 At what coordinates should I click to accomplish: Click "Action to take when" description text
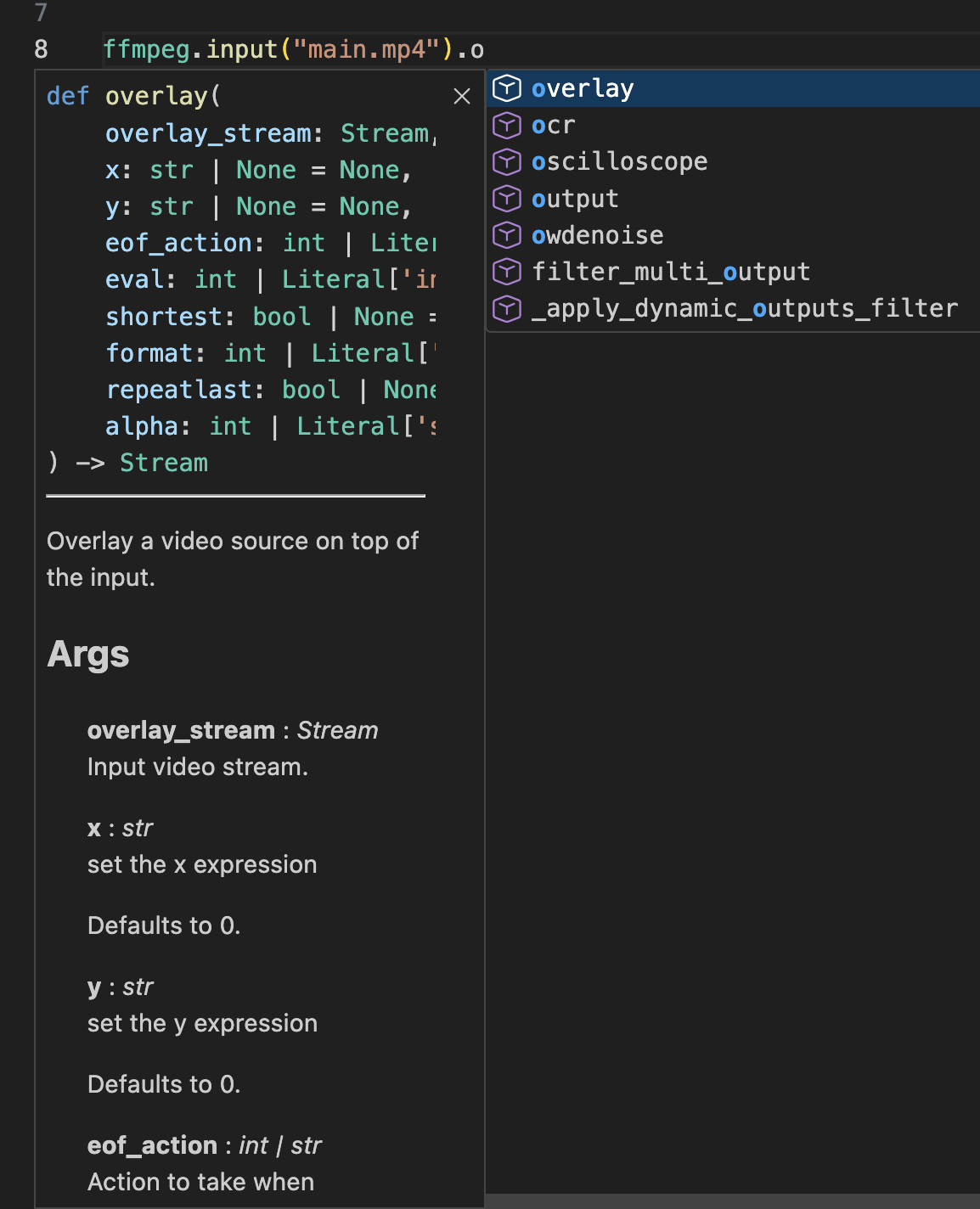point(200,1182)
